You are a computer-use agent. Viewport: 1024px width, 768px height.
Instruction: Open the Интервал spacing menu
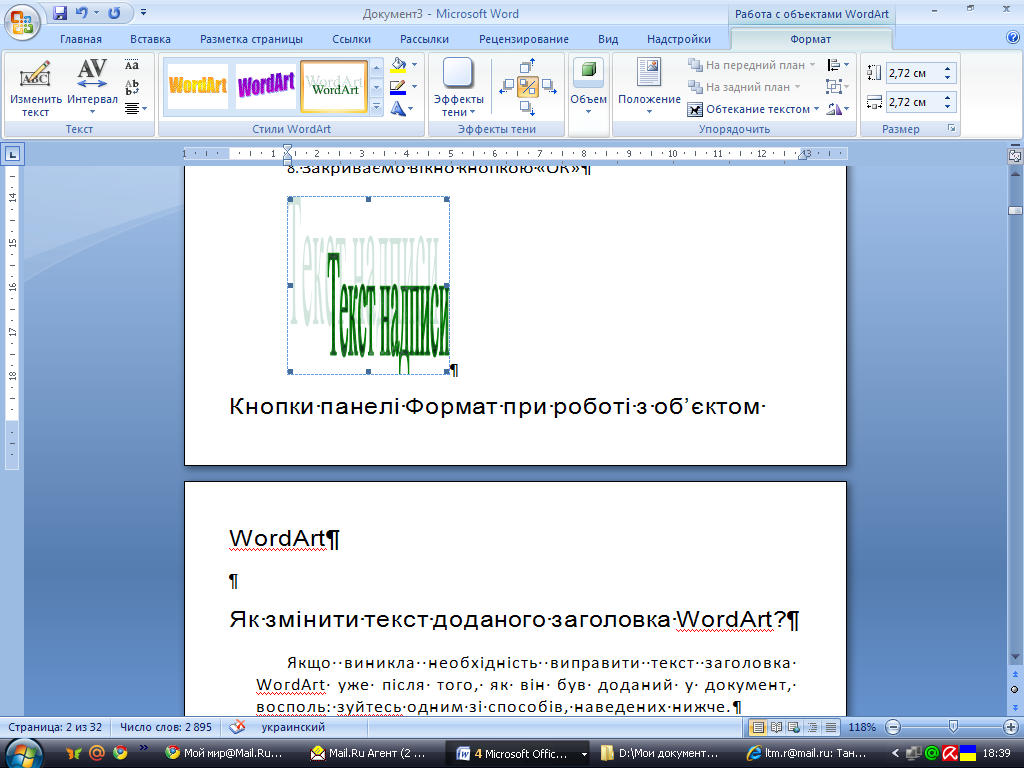(x=92, y=88)
